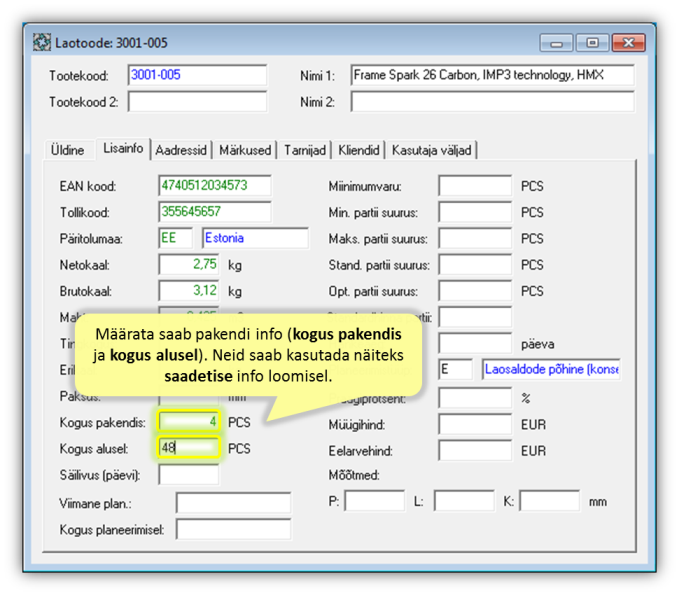
Task: Click the Kogus pakendis label
Action: point(103,422)
